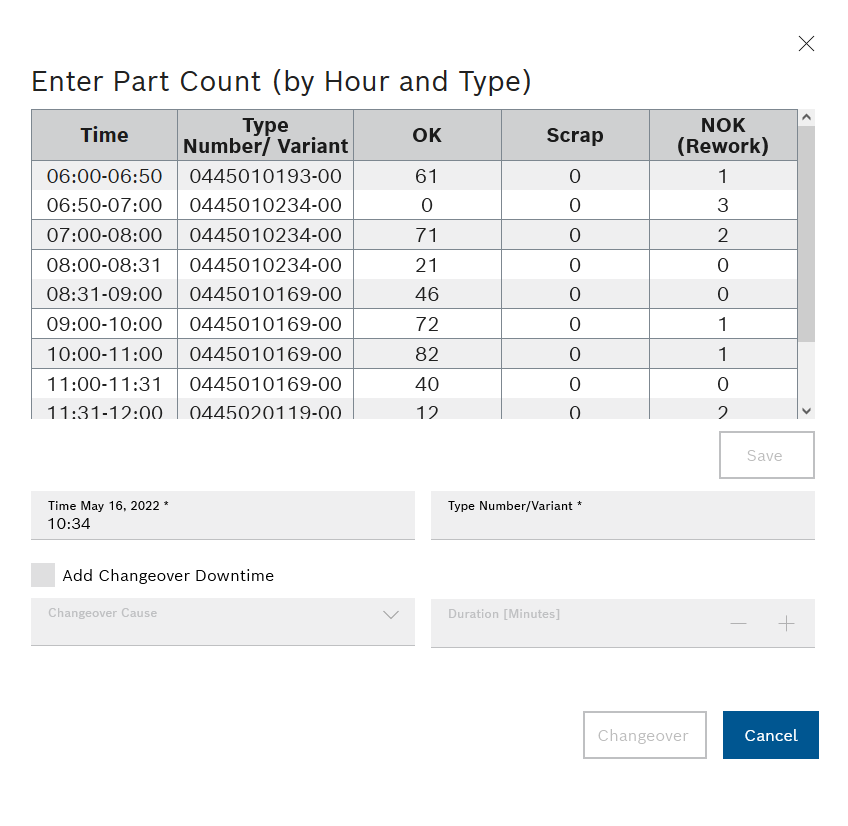
Task: Expand the Changeover Cause dropdown
Action: pyautogui.click(x=390, y=616)
